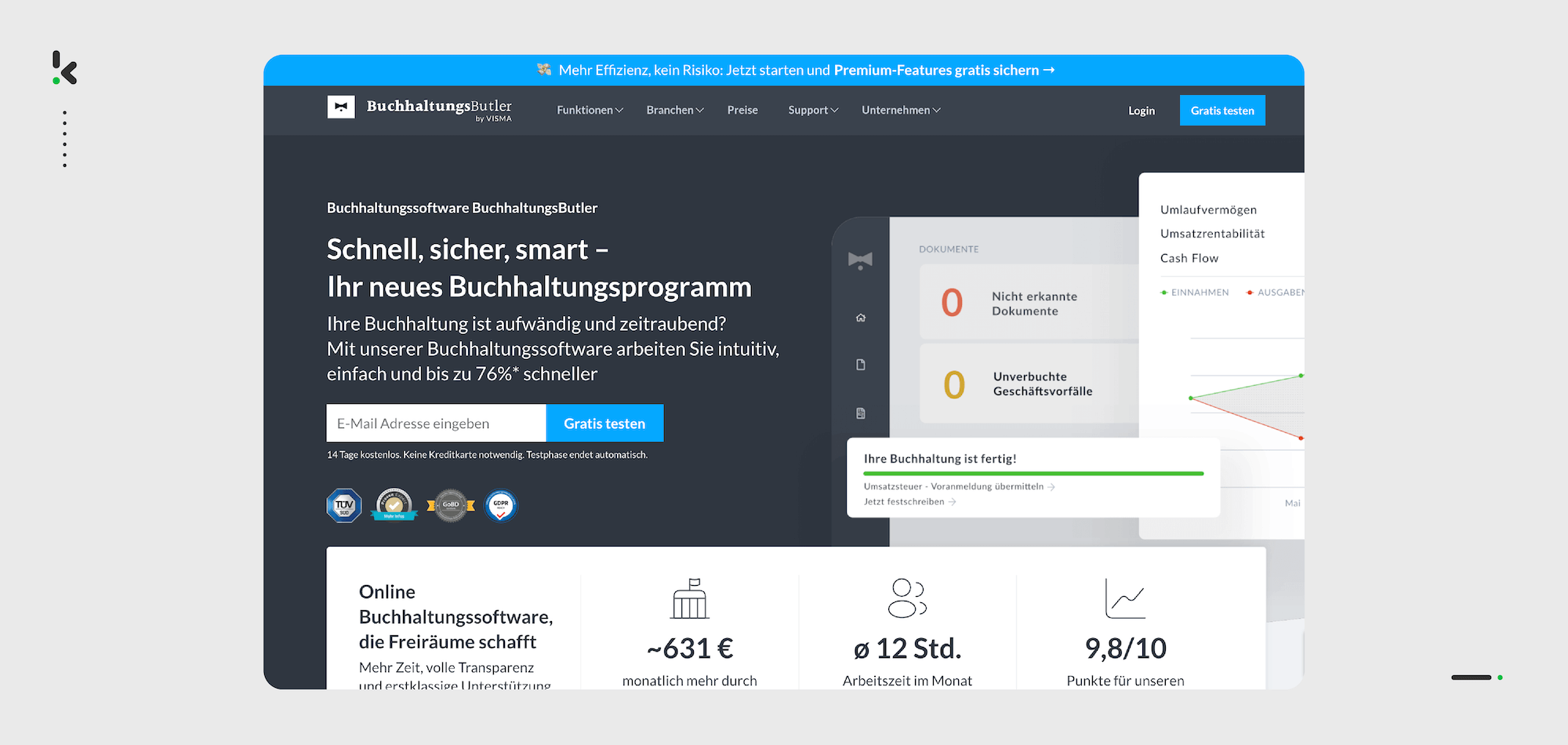This screenshot has height=745, width=1568.
Task: Click Gratis testen next to email field
Action: [604, 423]
